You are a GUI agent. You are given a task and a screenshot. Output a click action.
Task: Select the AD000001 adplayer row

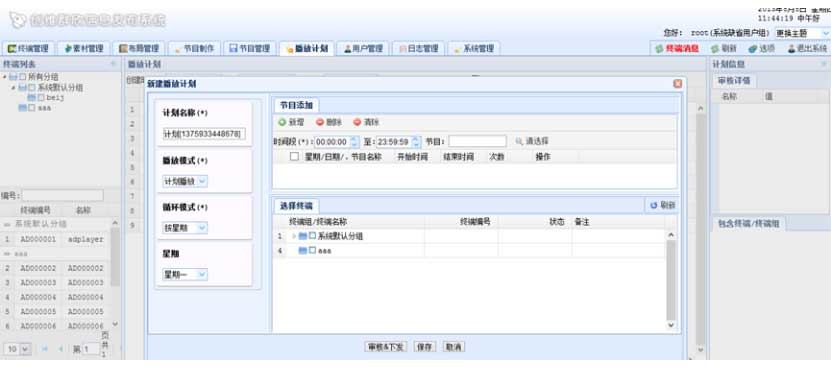coord(55,239)
